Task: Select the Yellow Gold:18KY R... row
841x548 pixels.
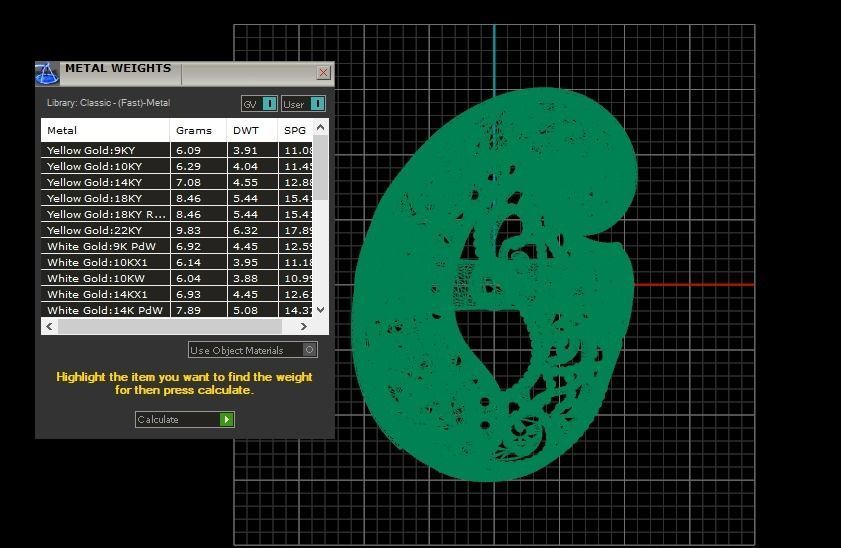Action: pyautogui.click(x=177, y=214)
